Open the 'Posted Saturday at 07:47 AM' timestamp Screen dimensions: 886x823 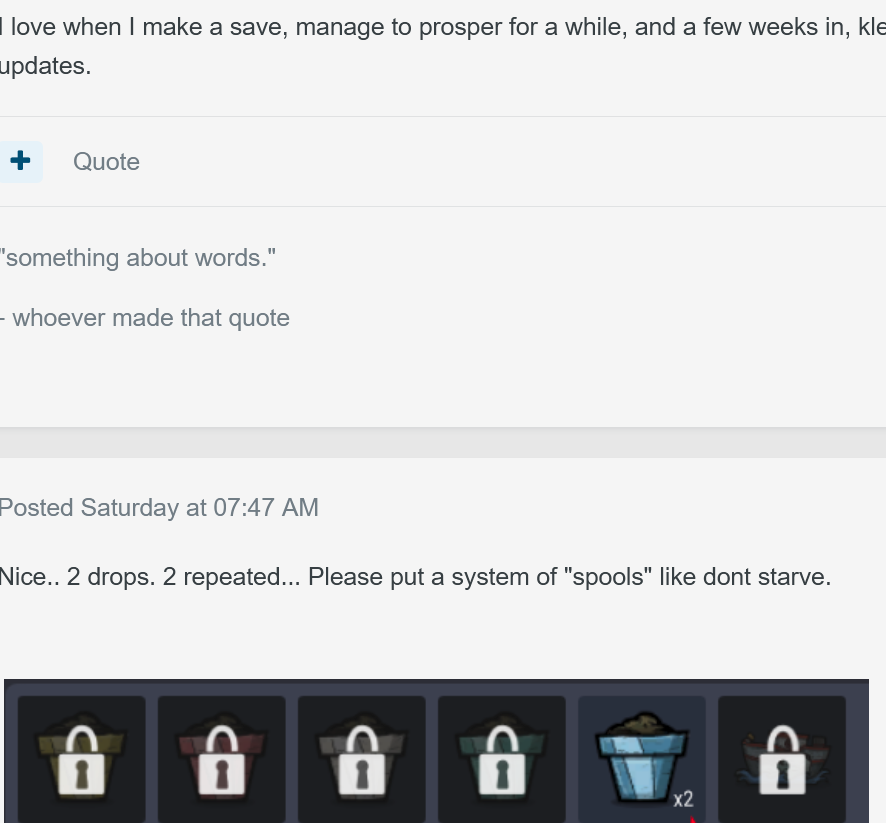click(159, 508)
